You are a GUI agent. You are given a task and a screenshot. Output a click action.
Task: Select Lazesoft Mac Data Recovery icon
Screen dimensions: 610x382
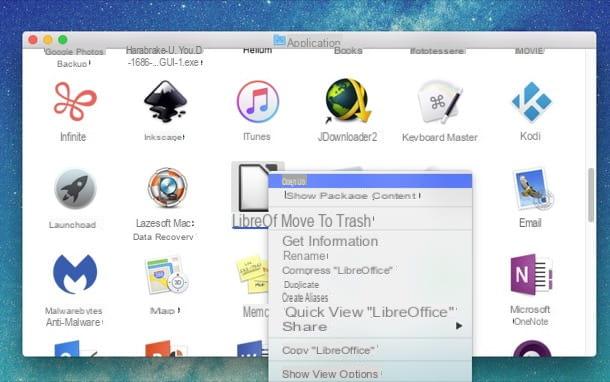pos(167,187)
